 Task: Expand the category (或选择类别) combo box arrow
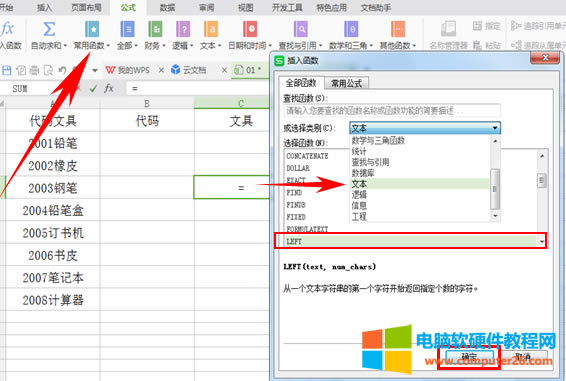coord(495,128)
